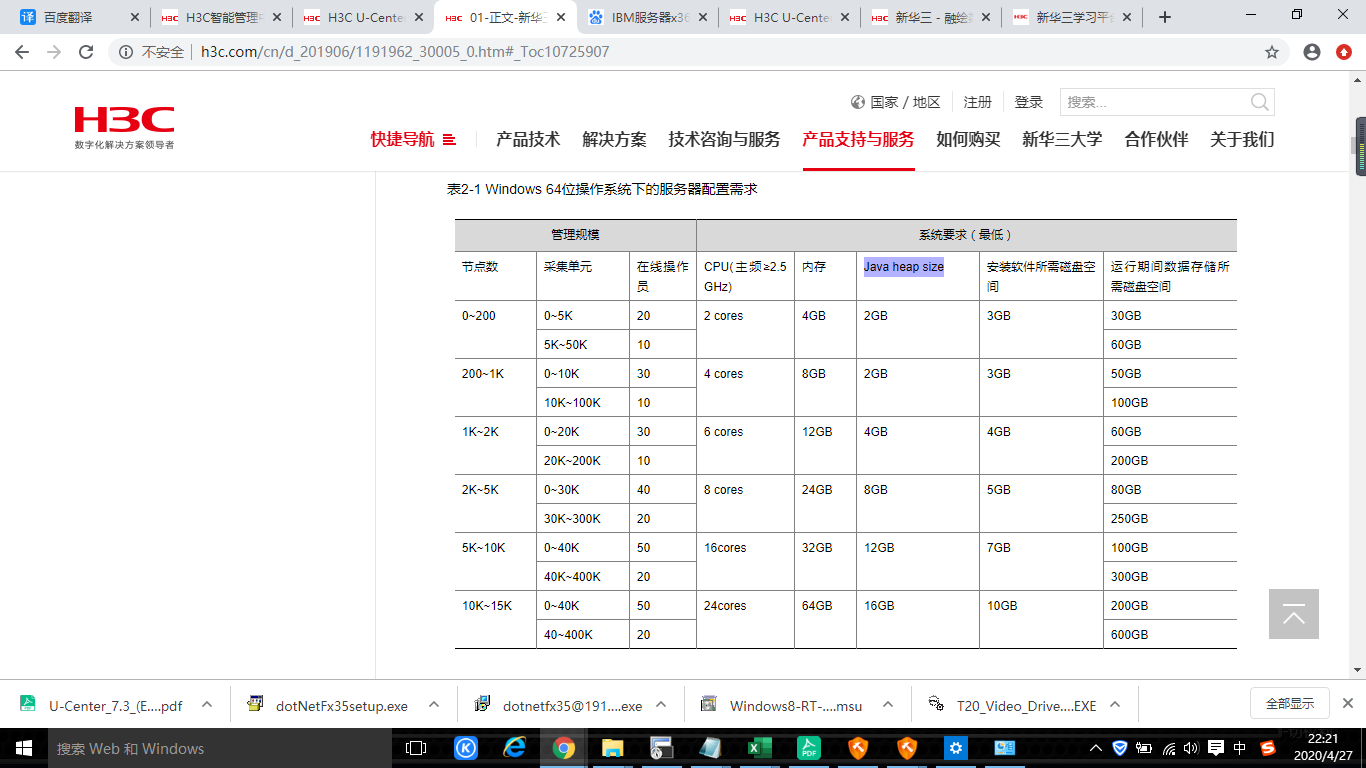The height and width of the screenshot is (768, 1366).
Task: Close the downloads bar
Action: pyautogui.click(x=1347, y=703)
